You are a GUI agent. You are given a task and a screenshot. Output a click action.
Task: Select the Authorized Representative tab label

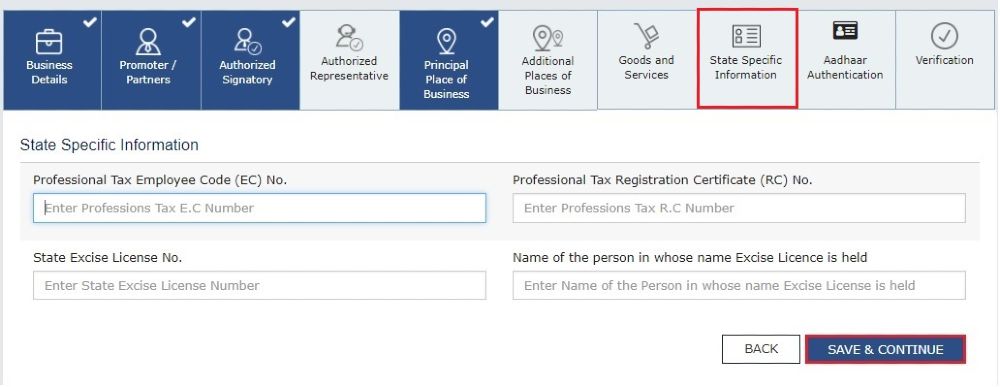349,69
